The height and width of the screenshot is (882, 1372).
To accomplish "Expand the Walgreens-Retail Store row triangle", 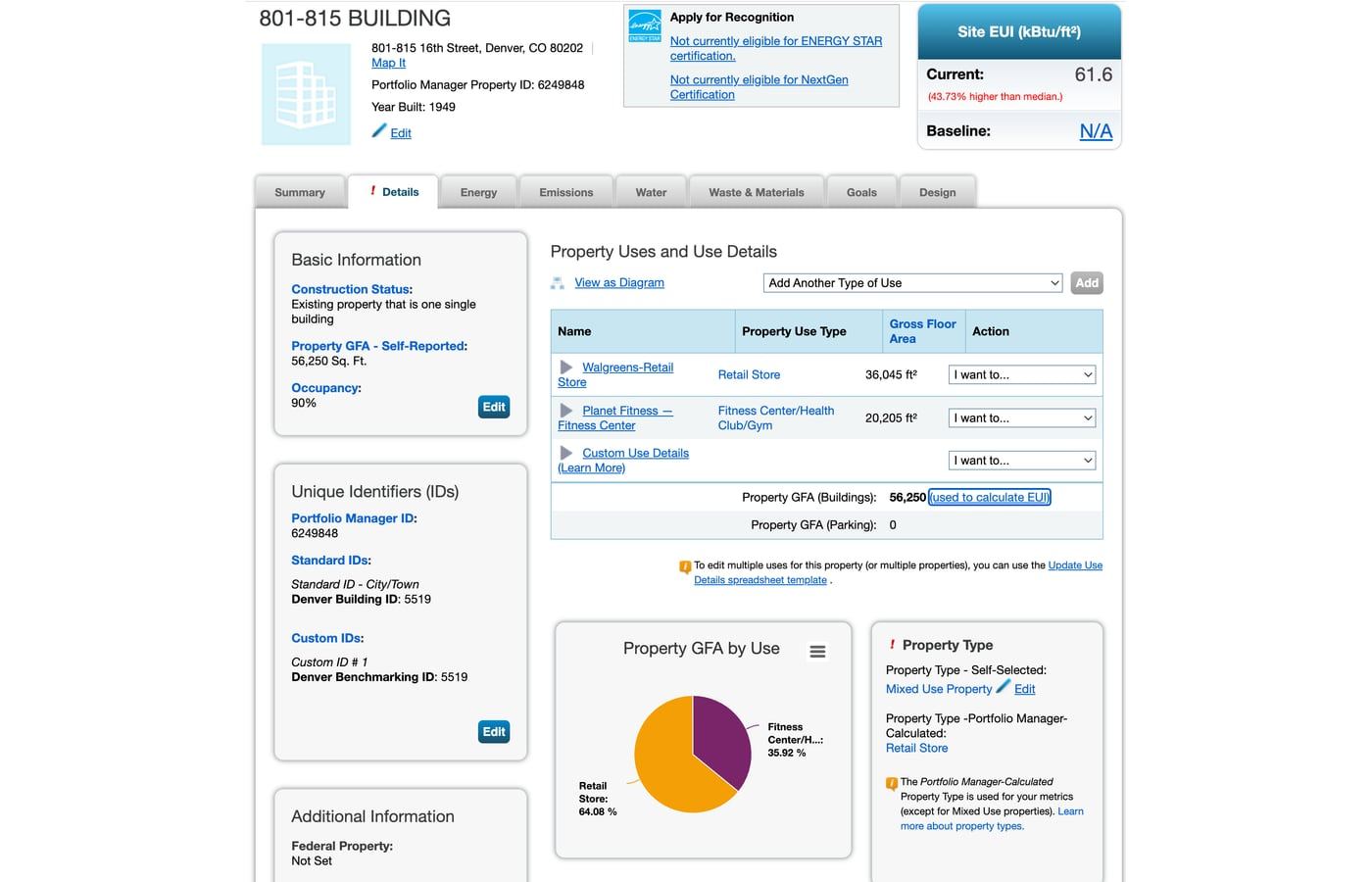I will tap(566, 367).
